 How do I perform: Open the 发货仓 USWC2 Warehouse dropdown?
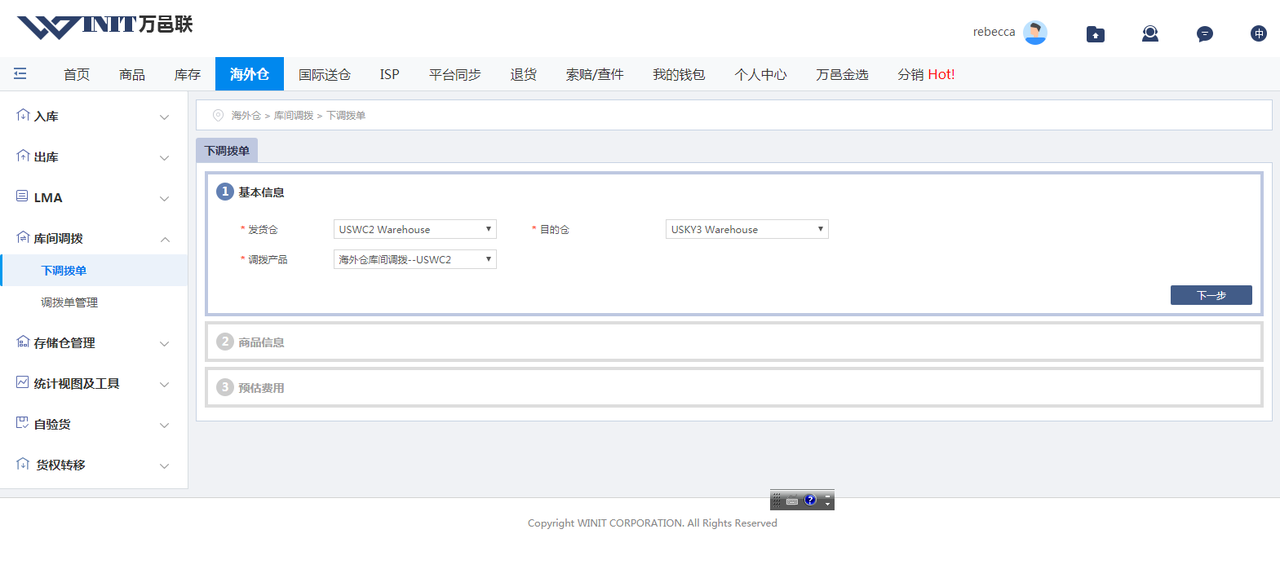[x=415, y=229]
